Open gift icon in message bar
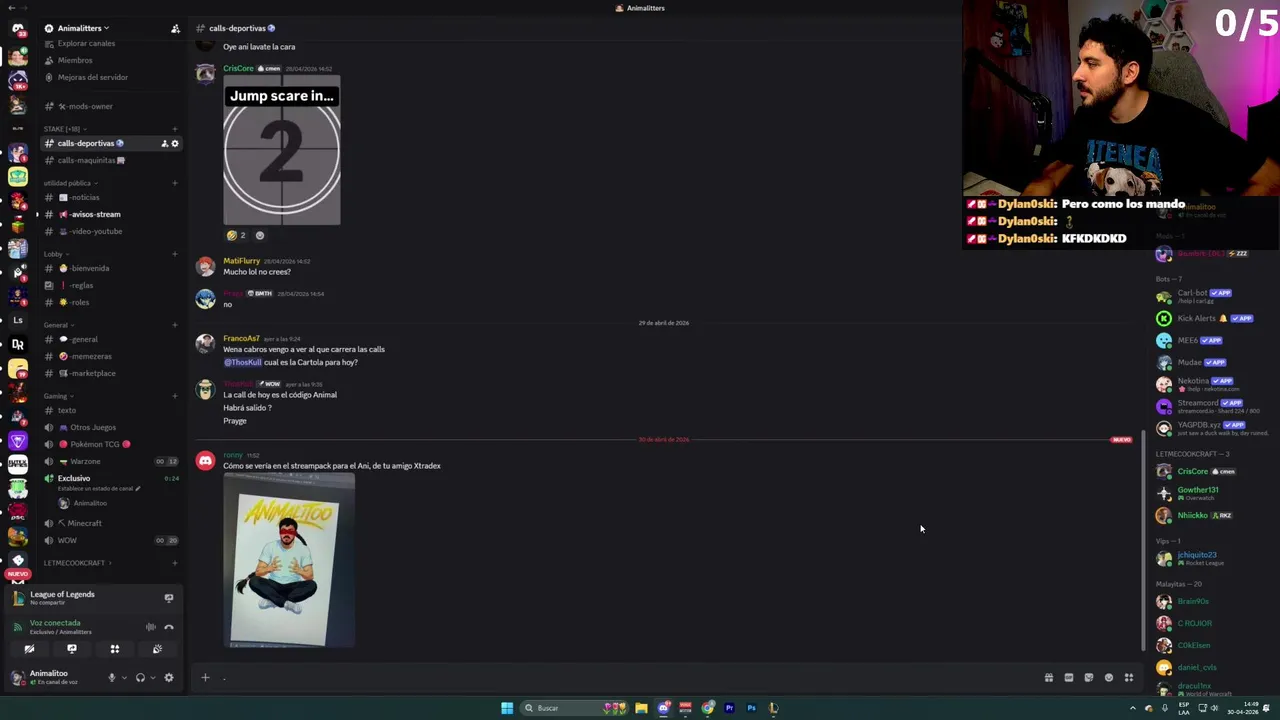This screenshot has height=720, width=1280. 1049,678
